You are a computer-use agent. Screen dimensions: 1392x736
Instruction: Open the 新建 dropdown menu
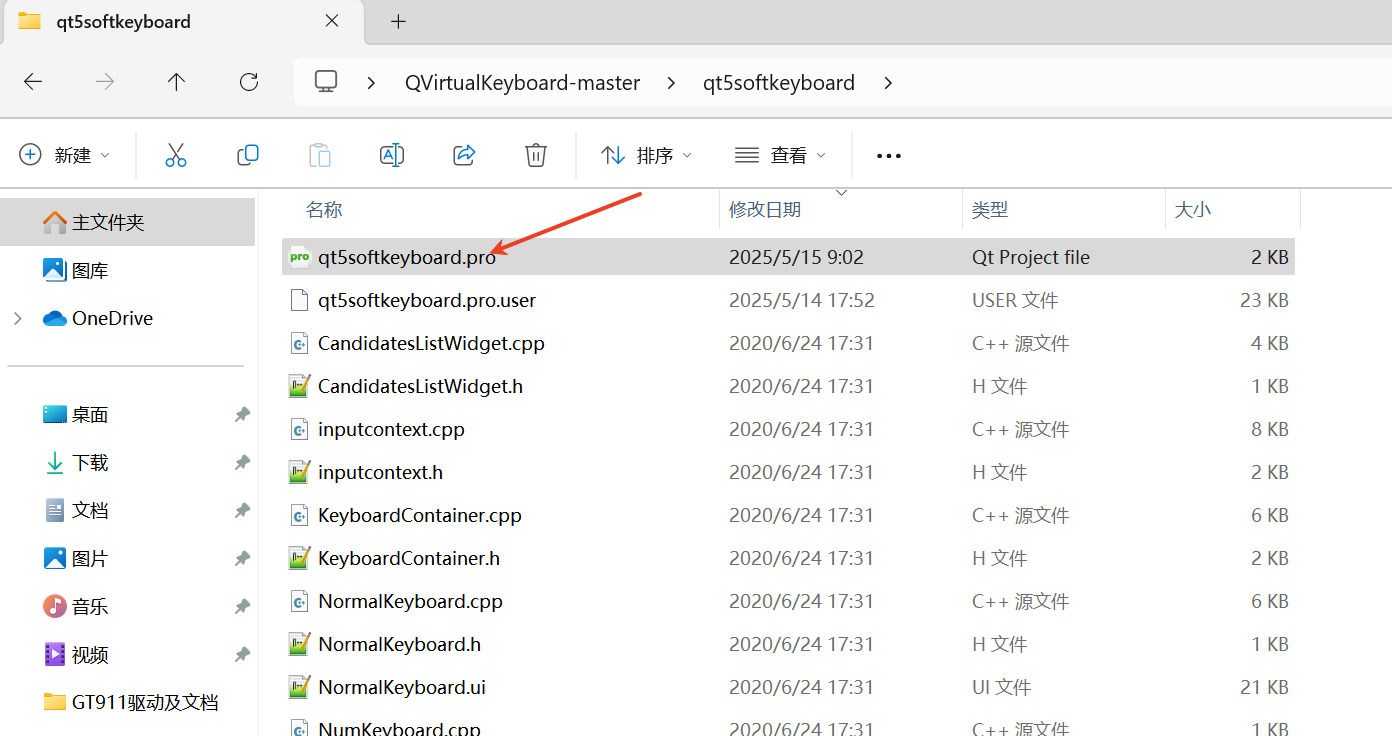tap(65, 155)
